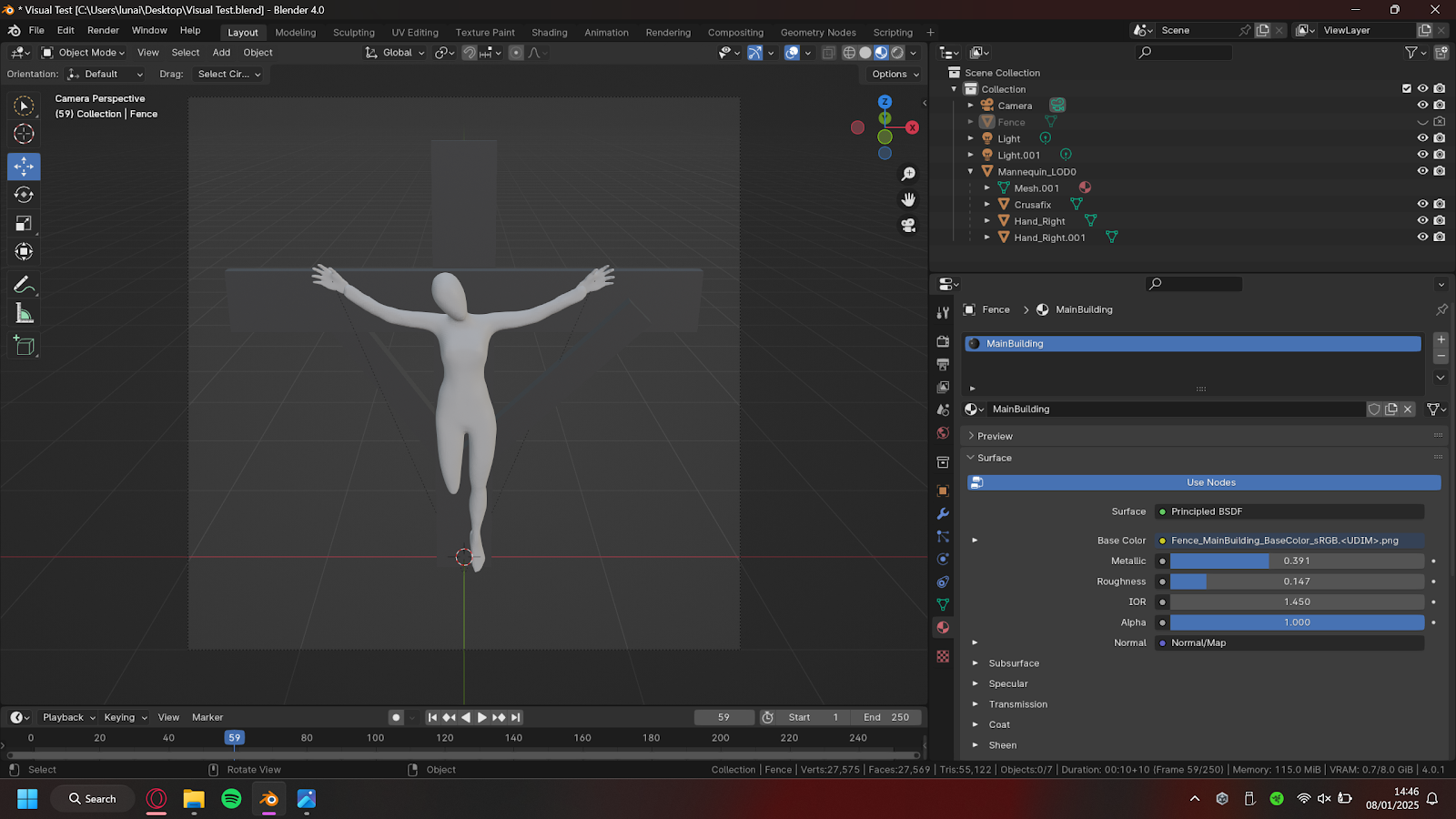The height and width of the screenshot is (819, 1456).
Task: Adjust the Roughness slider
Action: point(1296,581)
